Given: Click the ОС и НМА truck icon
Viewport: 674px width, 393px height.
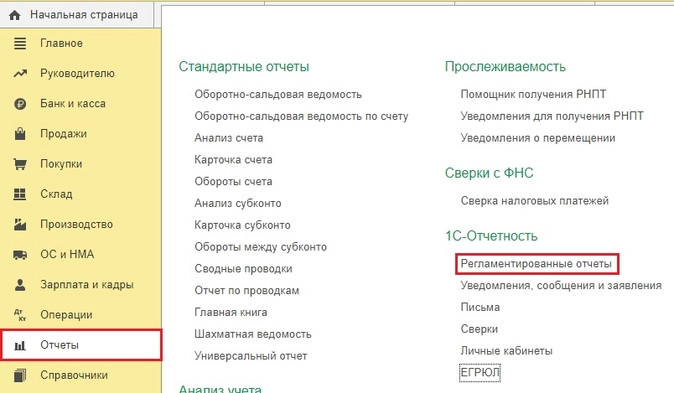Looking at the screenshot, I should point(20,255).
